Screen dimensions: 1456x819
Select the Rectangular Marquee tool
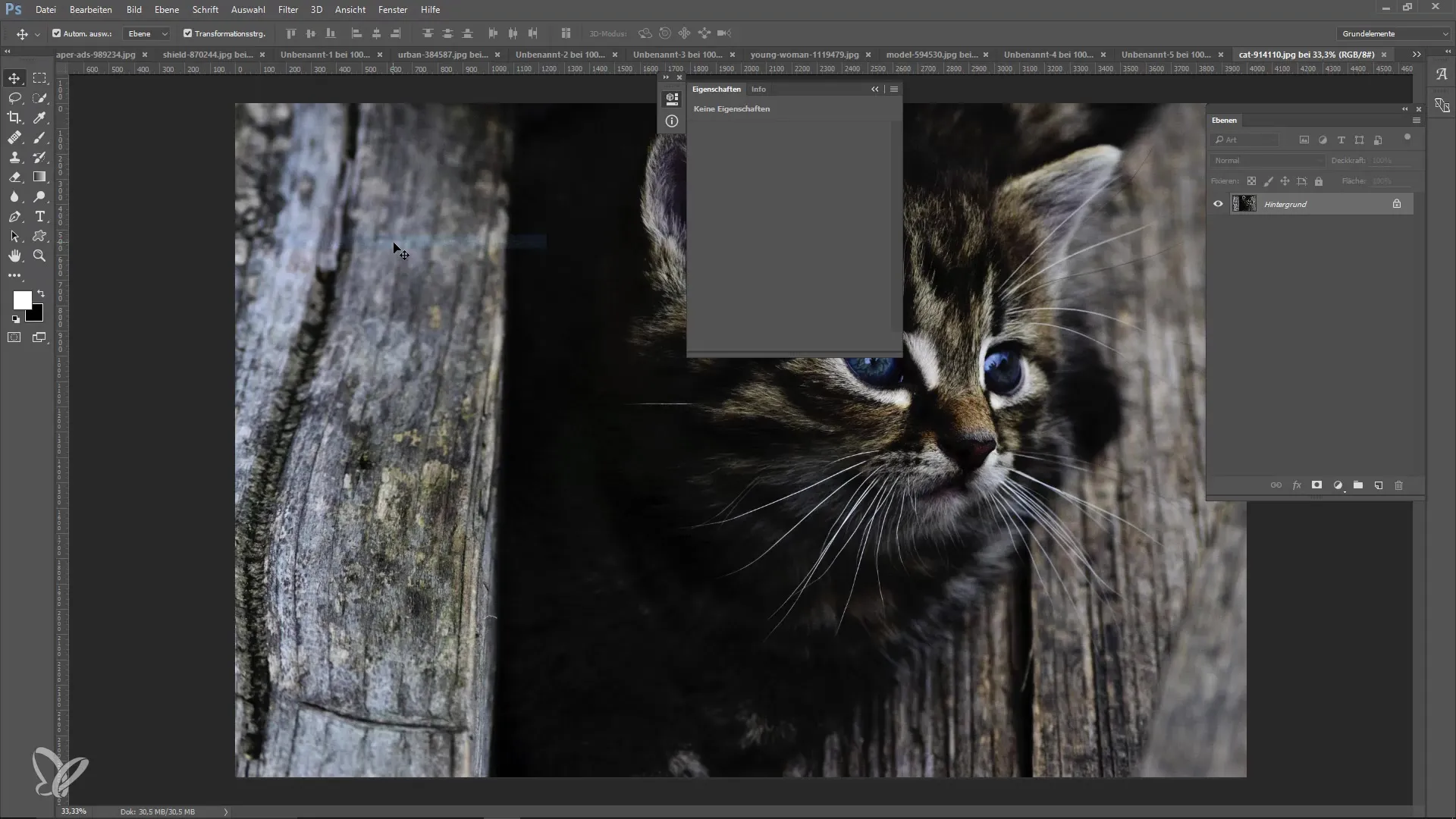click(x=39, y=78)
